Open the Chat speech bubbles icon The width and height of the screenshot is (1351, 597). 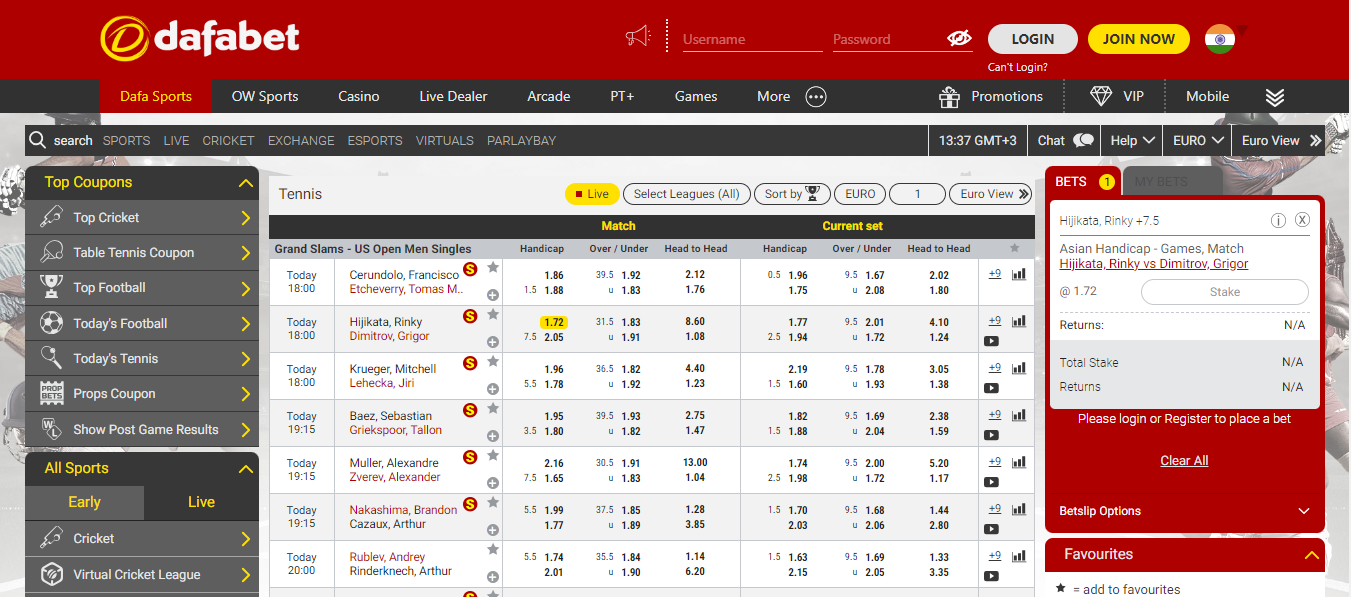1083,141
